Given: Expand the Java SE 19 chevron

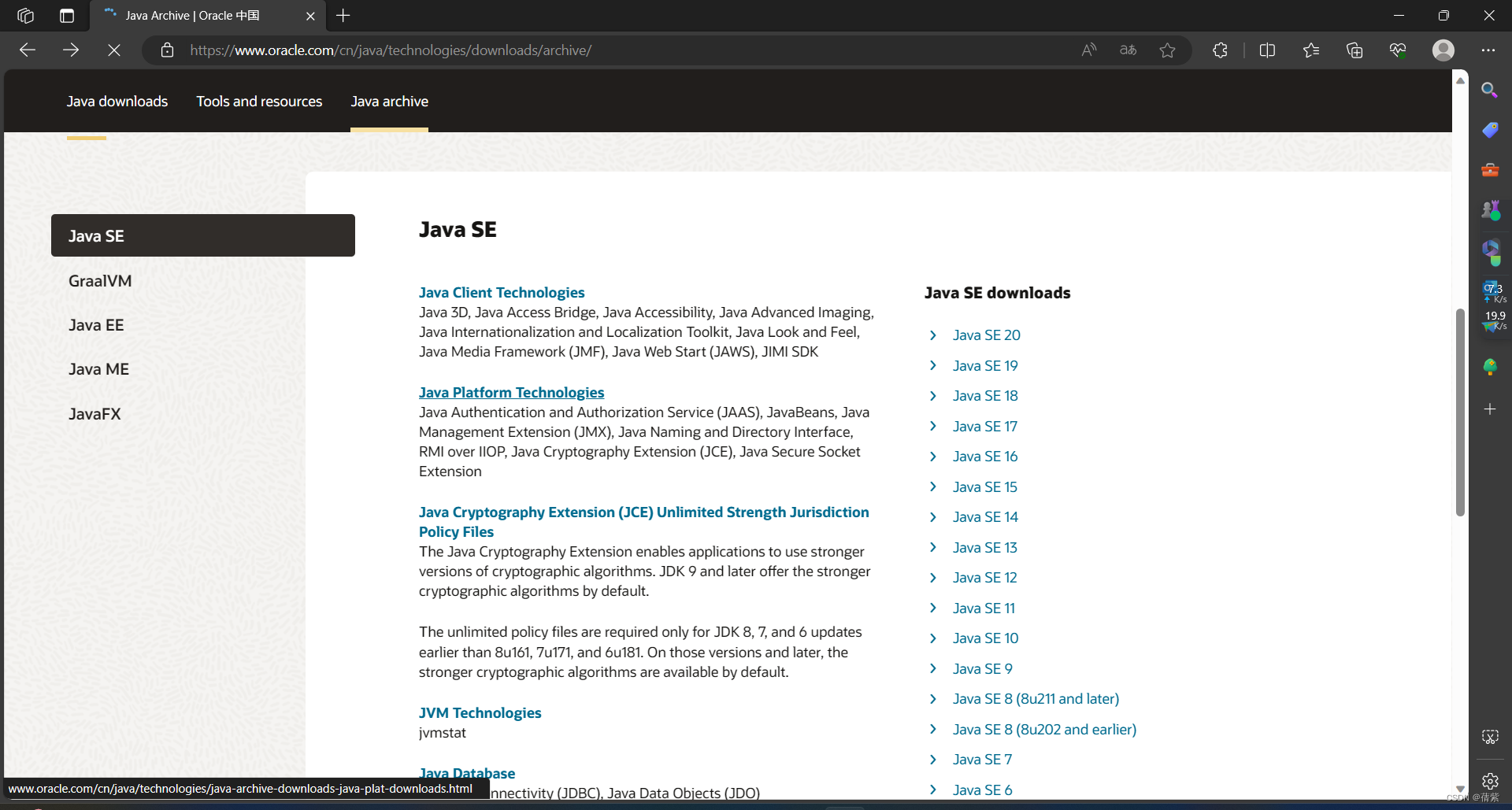Looking at the screenshot, I should point(933,365).
